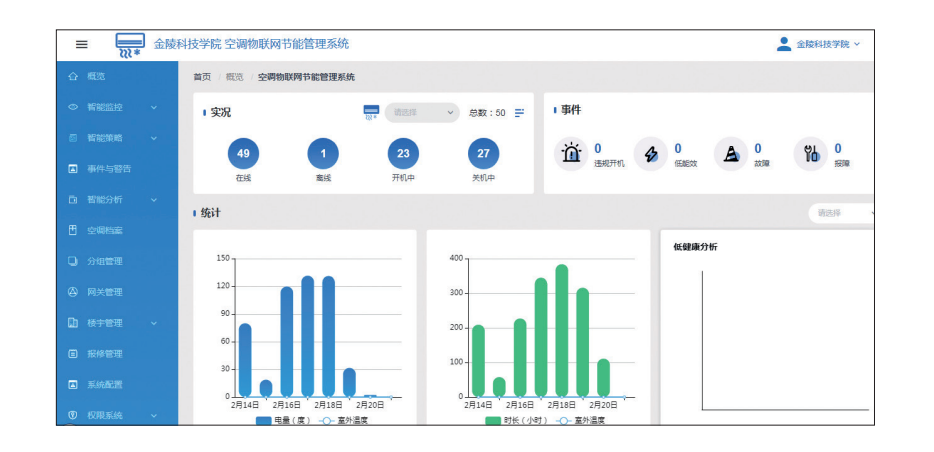Collapse sidebar with the hamburger menu icon

82,44
